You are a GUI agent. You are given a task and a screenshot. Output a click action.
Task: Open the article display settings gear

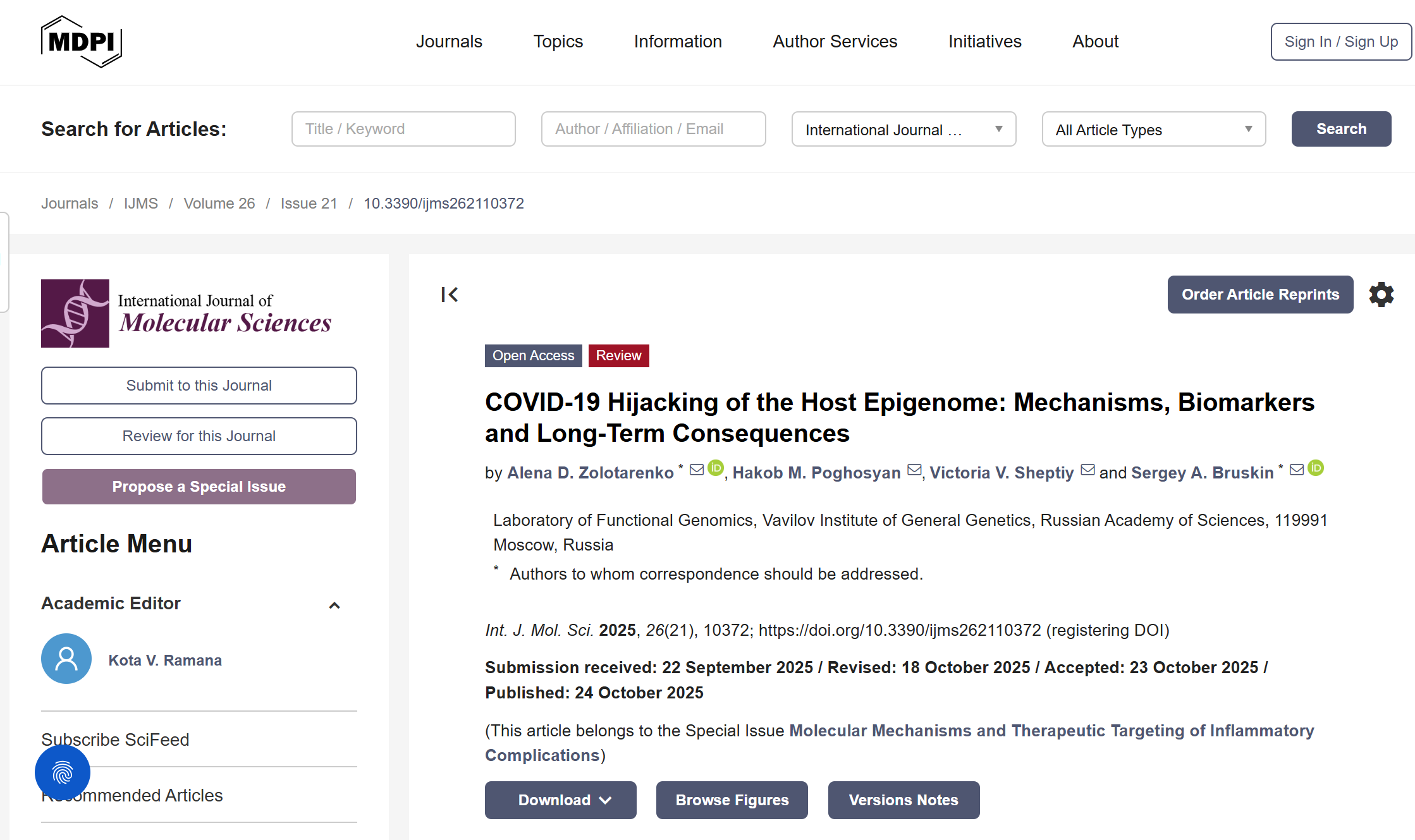pyautogui.click(x=1381, y=295)
